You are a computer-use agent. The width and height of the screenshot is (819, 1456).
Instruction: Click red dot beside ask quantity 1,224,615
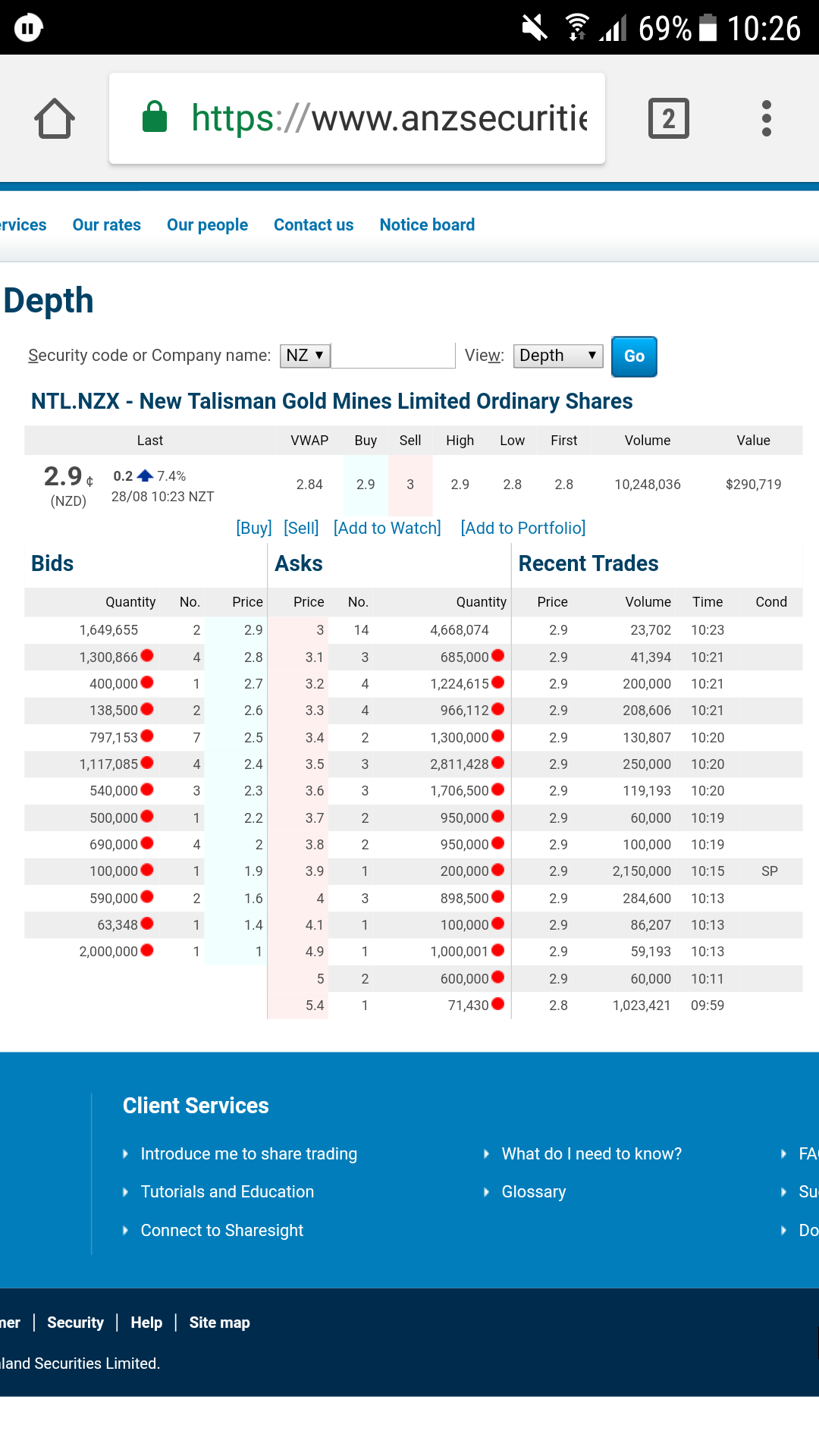pos(498,682)
